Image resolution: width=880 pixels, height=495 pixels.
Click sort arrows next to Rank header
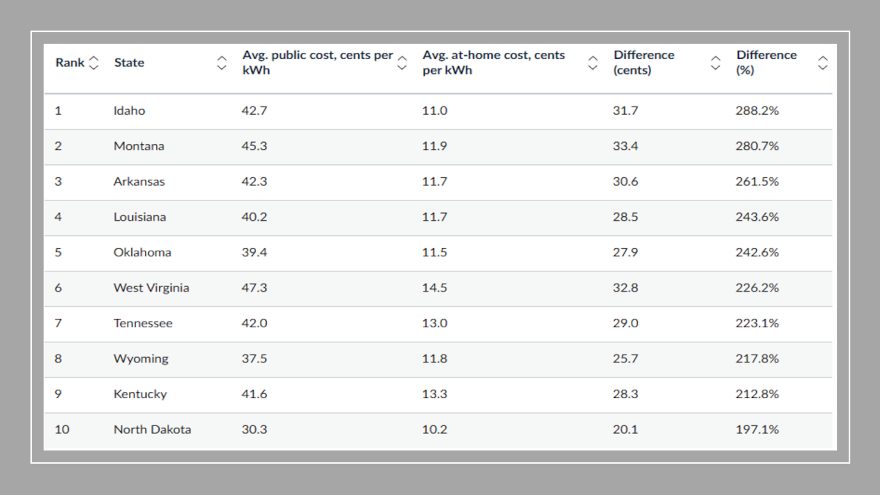pyautogui.click(x=94, y=63)
